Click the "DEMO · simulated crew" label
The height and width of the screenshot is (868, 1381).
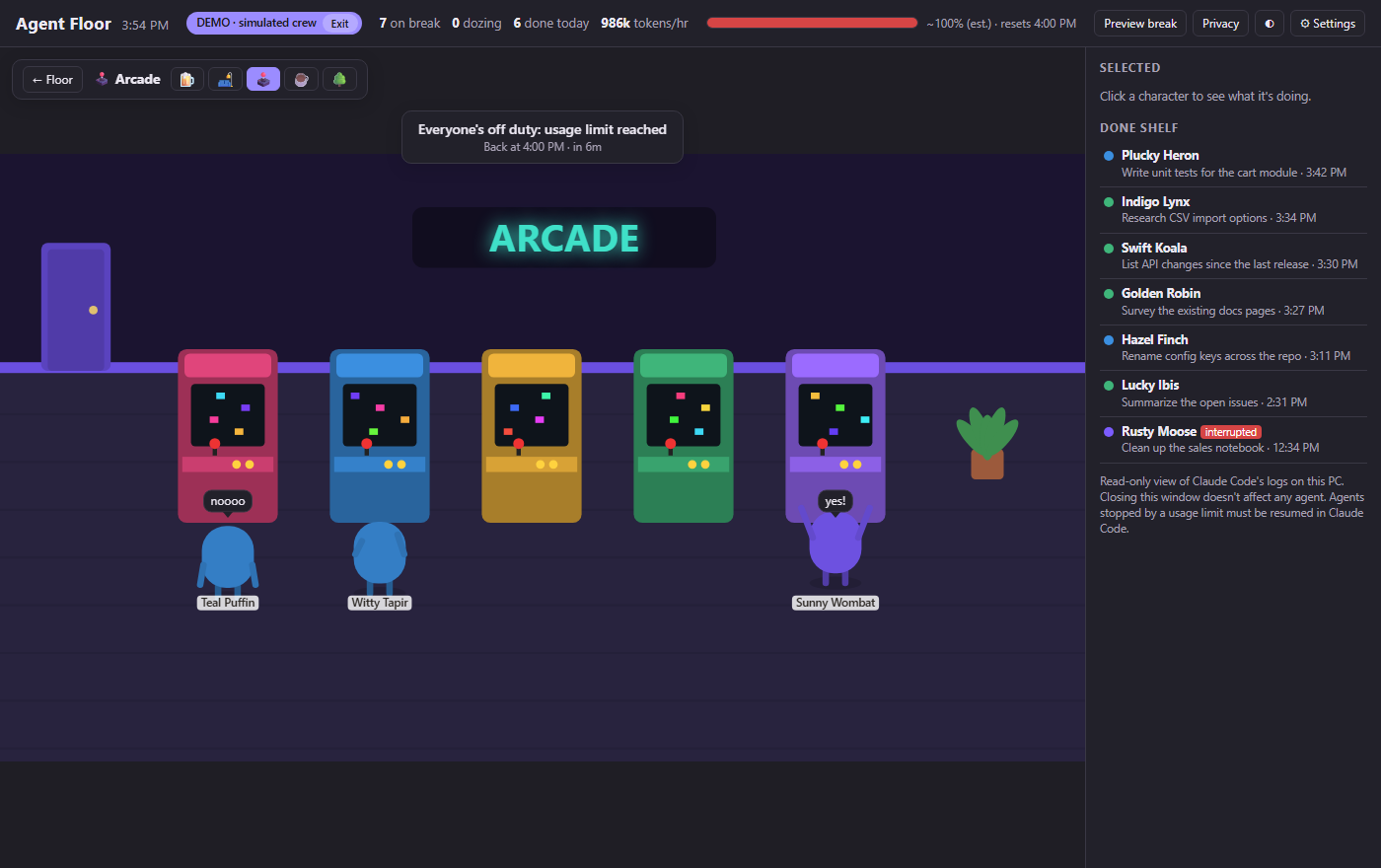click(256, 23)
